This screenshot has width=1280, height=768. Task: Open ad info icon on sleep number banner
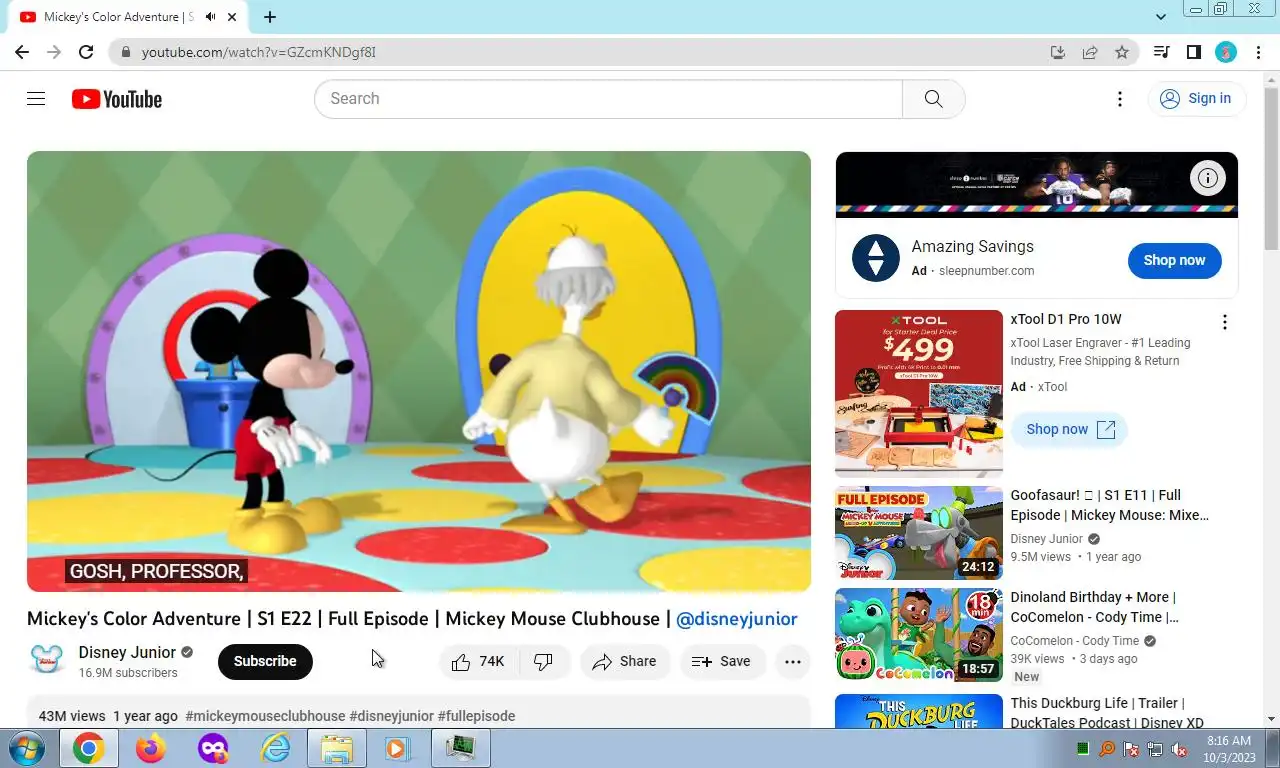pos(1208,179)
